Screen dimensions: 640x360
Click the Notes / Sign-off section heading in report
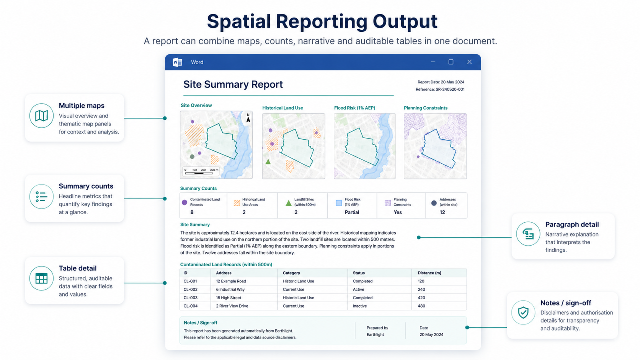pyautogui.click(x=200, y=322)
